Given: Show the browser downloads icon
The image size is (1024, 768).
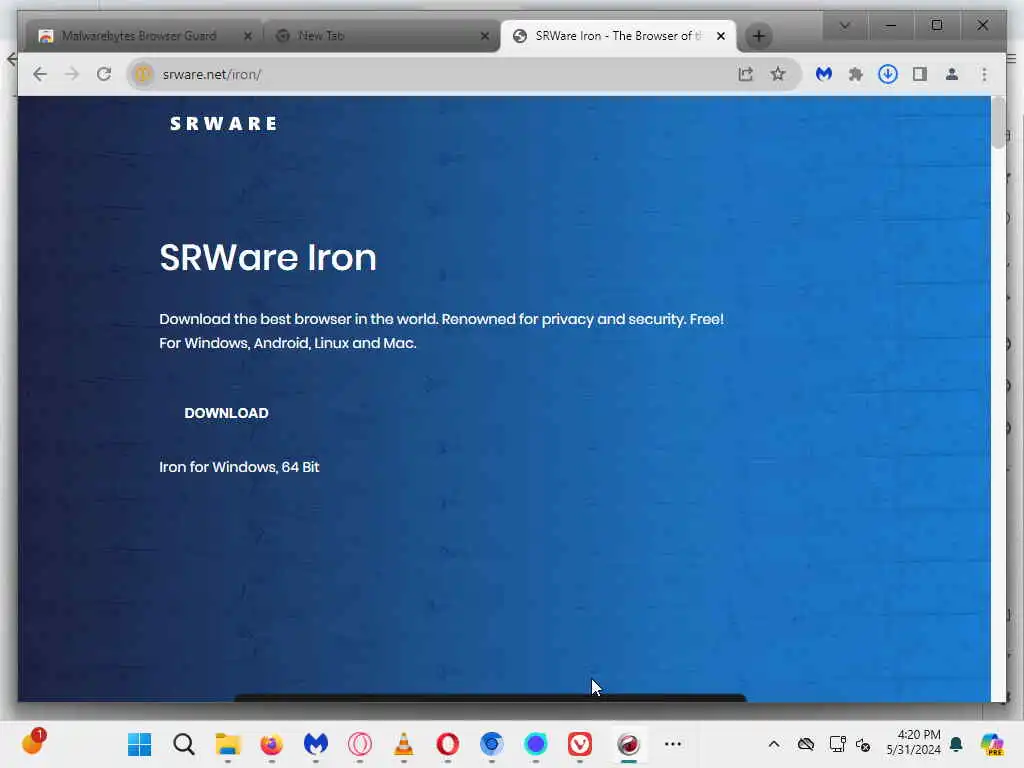Looking at the screenshot, I should click(888, 74).
